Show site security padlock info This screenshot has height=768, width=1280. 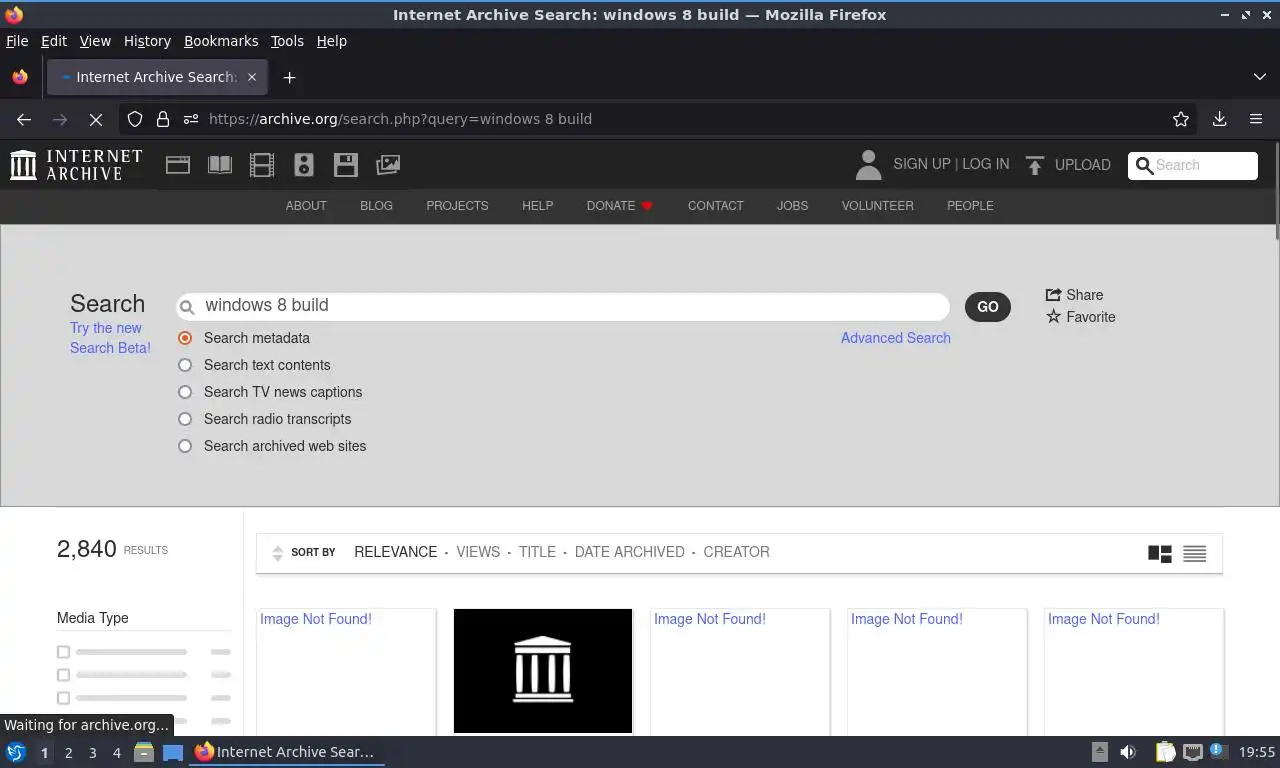[x=163, y=119]
